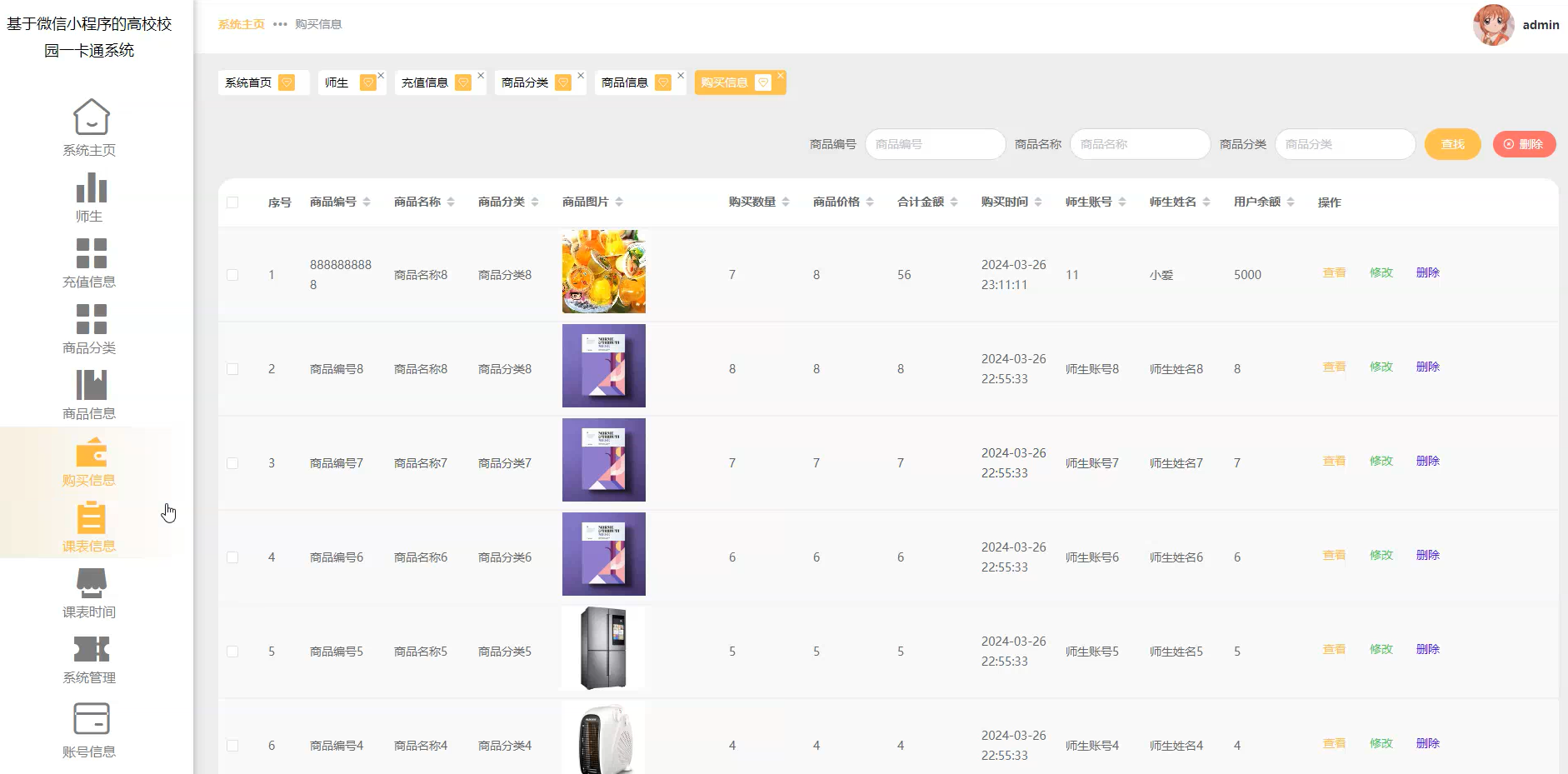
Task: Check the row 5 checkbox
Action: (x=232, y=652)
